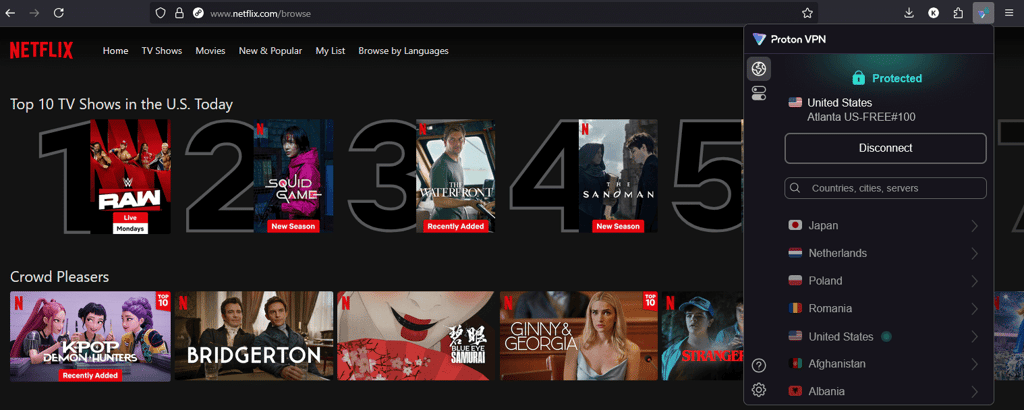1024x410 pixels.
Task: Click the Countries, cities, servers search field
Action: [x=885, y=188]
